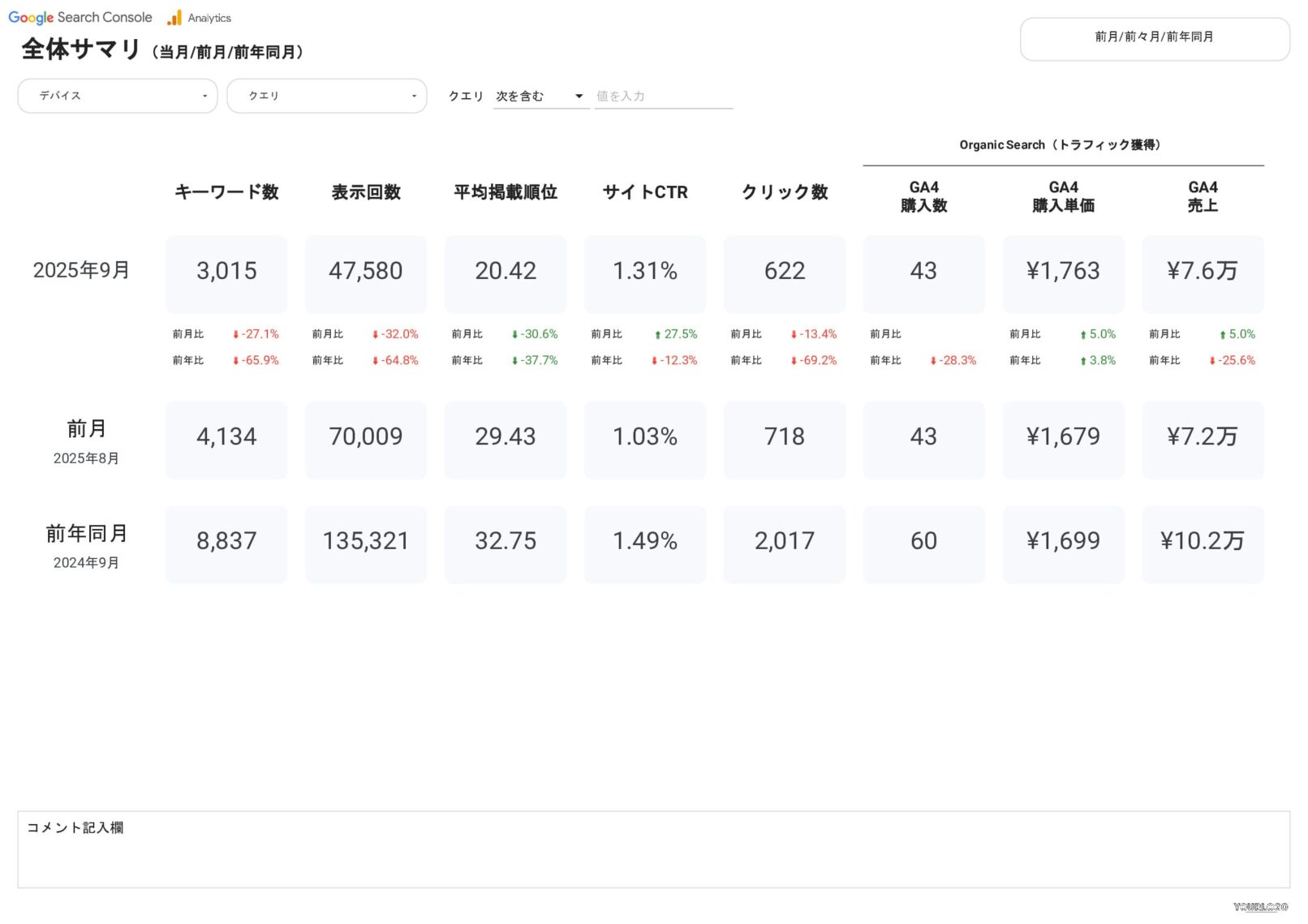Click the Google Search Console logo
1308x924 pixels.
pos(80,17)
